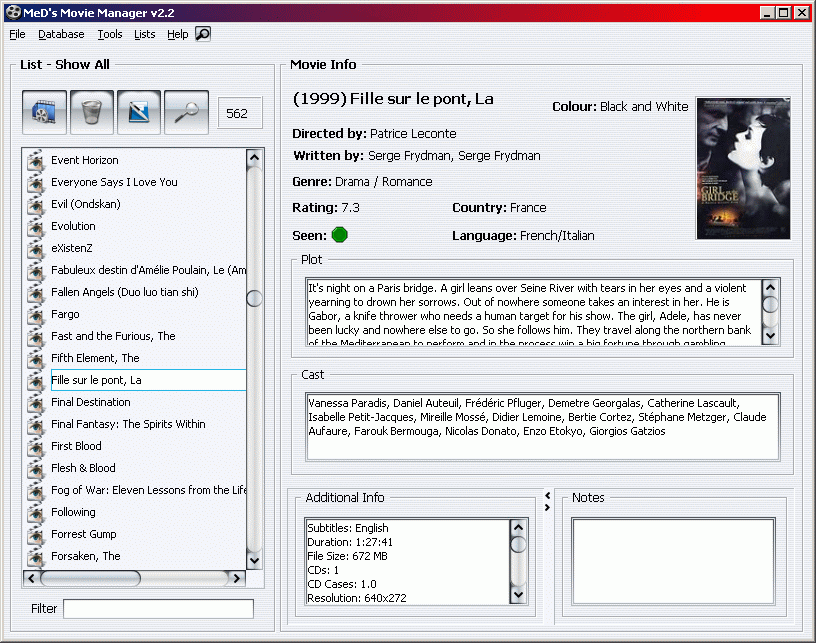Click the app film reel icon in title bar
Image resolution: width=816 pixels, height=643 pixels.
pos(14,12)
